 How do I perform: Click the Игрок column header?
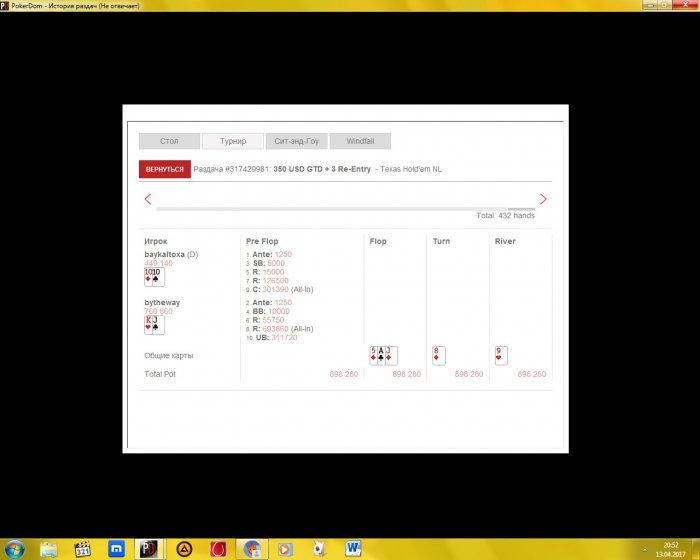click(155, 241)
